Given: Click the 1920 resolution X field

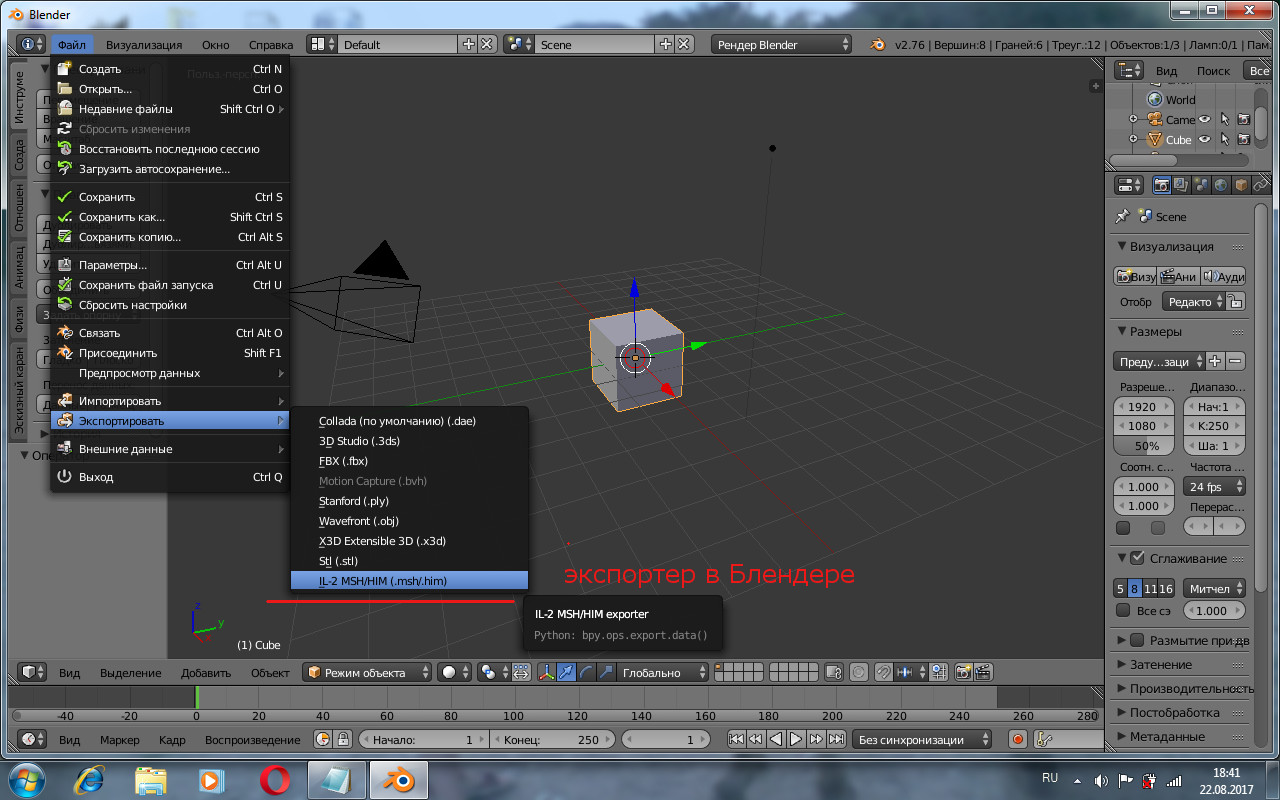Looking at the screenshot, I should (x=1146, y=406).
